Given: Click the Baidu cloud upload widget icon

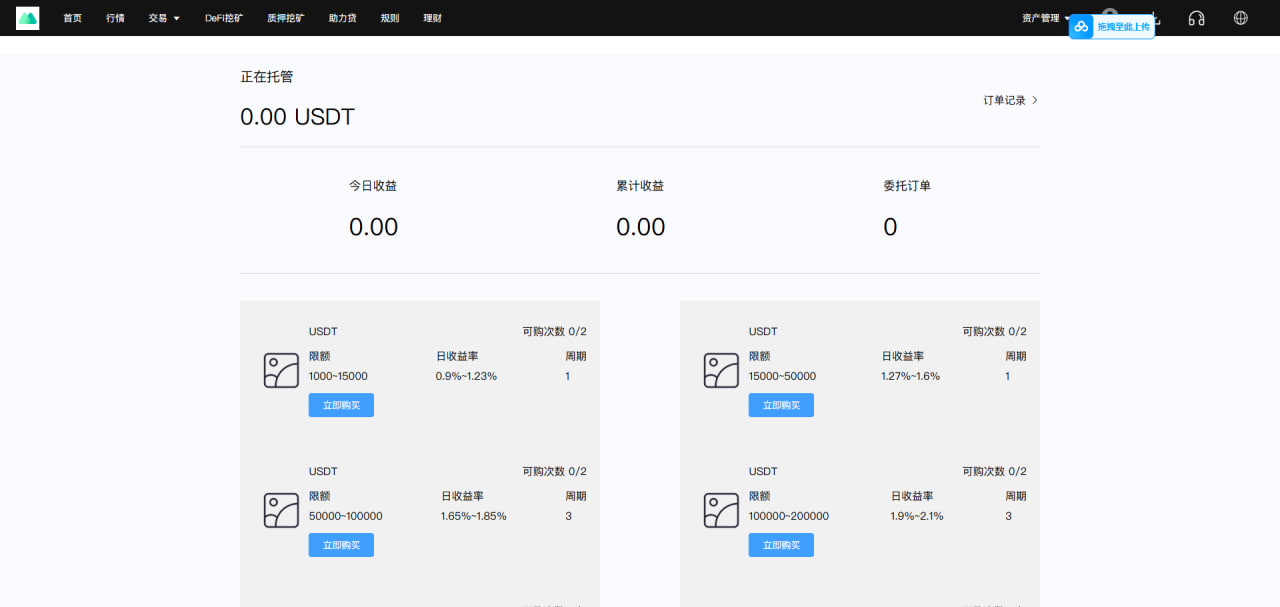Looking at the screenshot, I should point(1081,26).
